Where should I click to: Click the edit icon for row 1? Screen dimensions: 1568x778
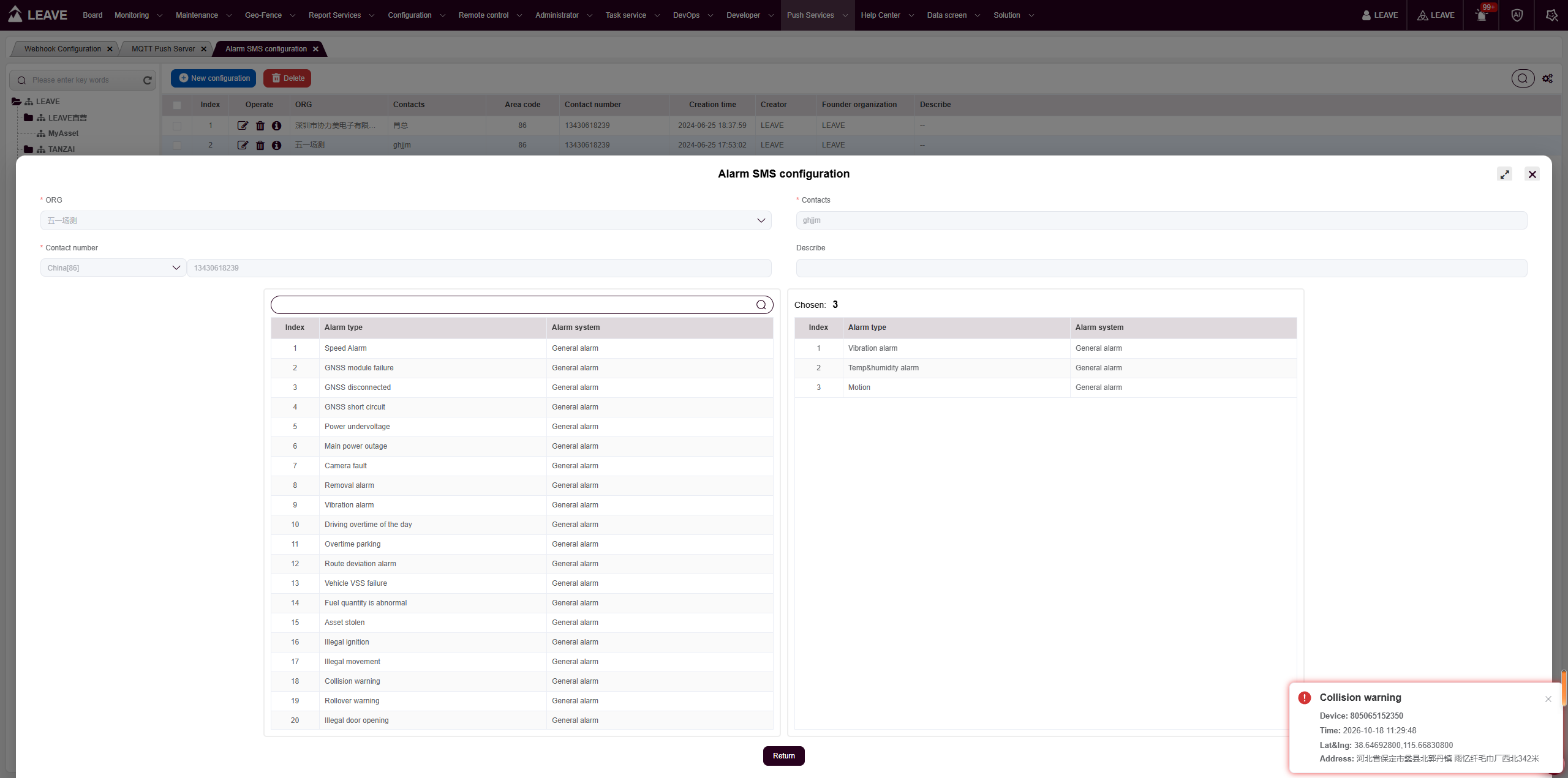pyautogui.click(x=243, y=125)
